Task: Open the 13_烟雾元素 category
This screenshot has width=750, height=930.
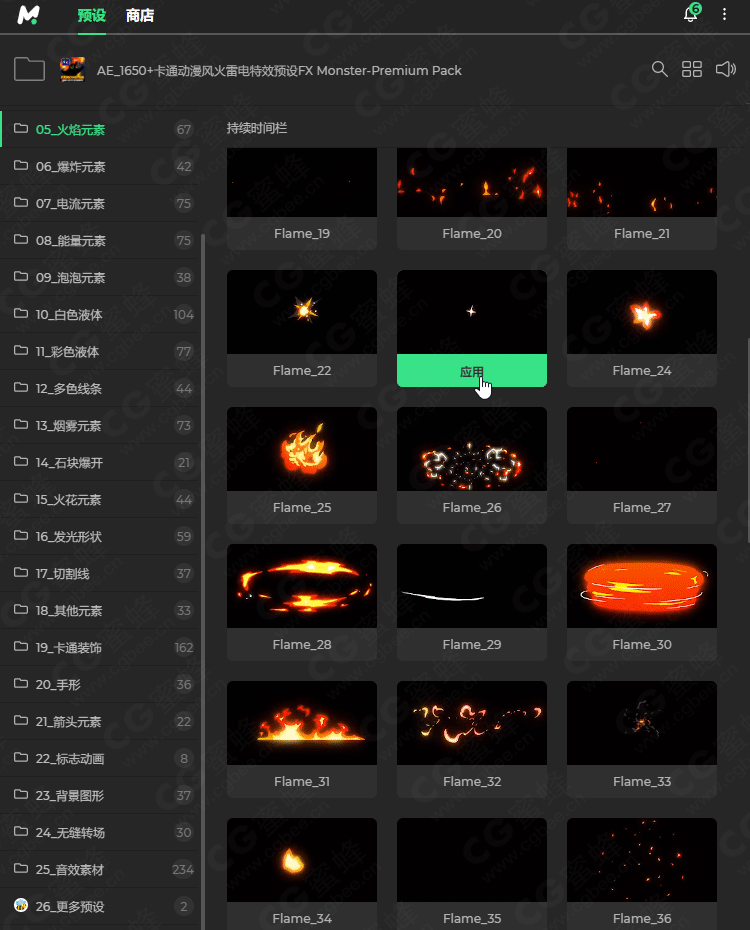Action: point(100,426)
